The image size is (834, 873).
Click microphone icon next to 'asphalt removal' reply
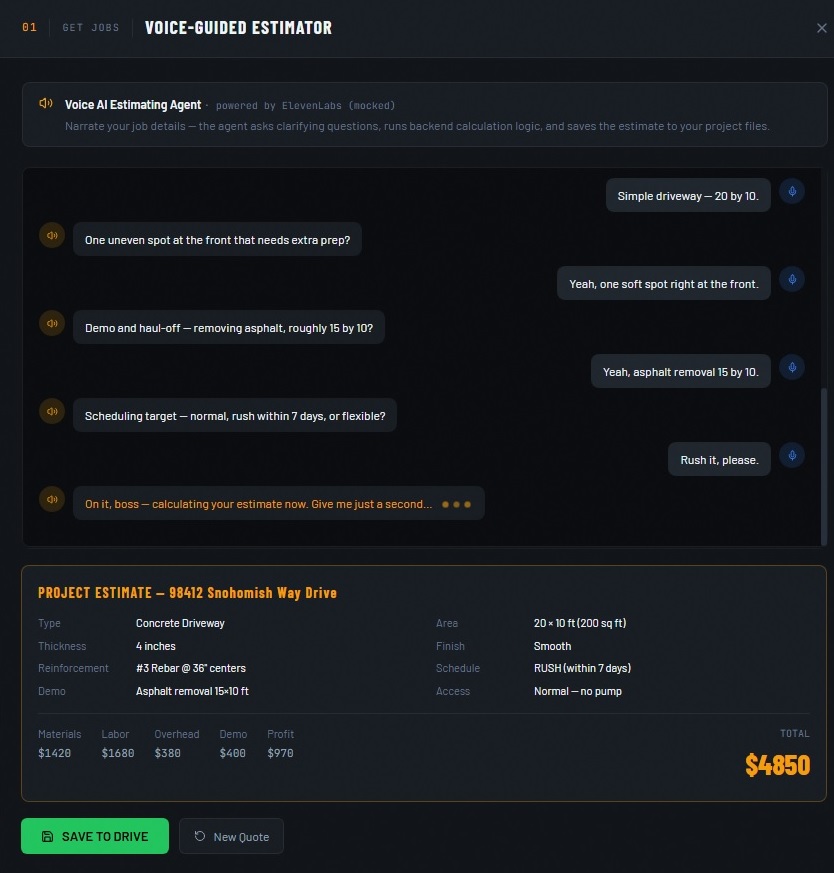point(792,368)
